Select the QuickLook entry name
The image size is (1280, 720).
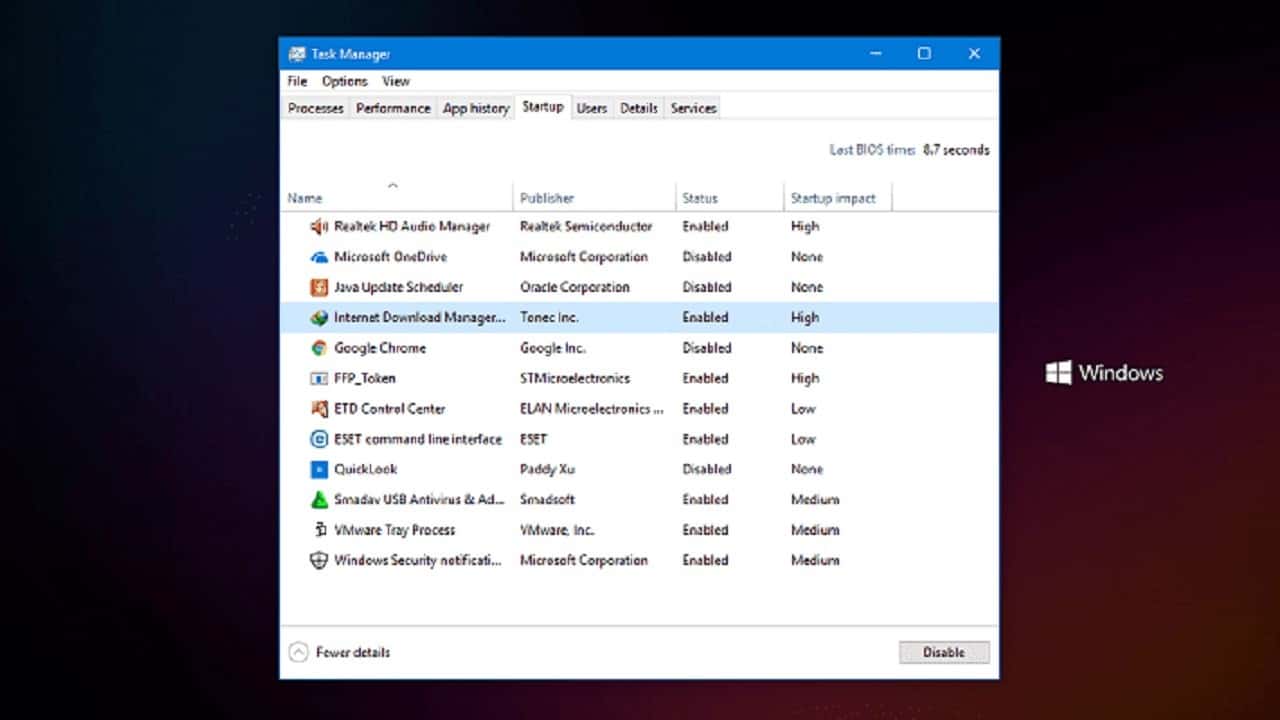coord(365,469)
